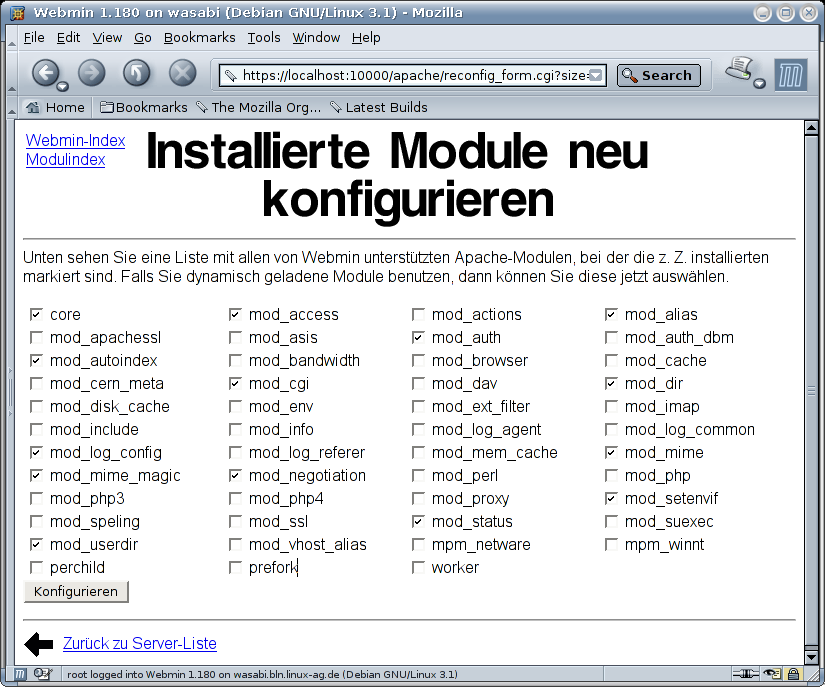Click the Print toolbar icon
This screenshot has width=825, height=687.
click(739, 69)
